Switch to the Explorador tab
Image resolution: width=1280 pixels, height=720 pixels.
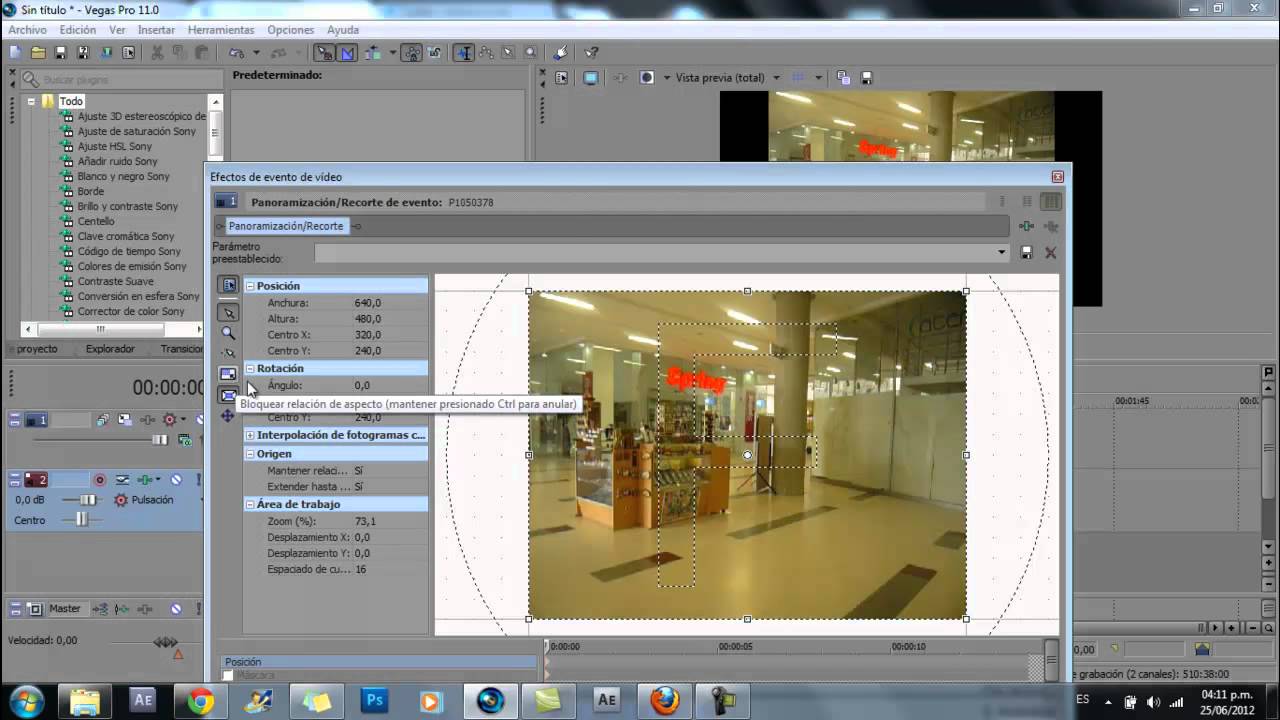(x=110, y=348)
